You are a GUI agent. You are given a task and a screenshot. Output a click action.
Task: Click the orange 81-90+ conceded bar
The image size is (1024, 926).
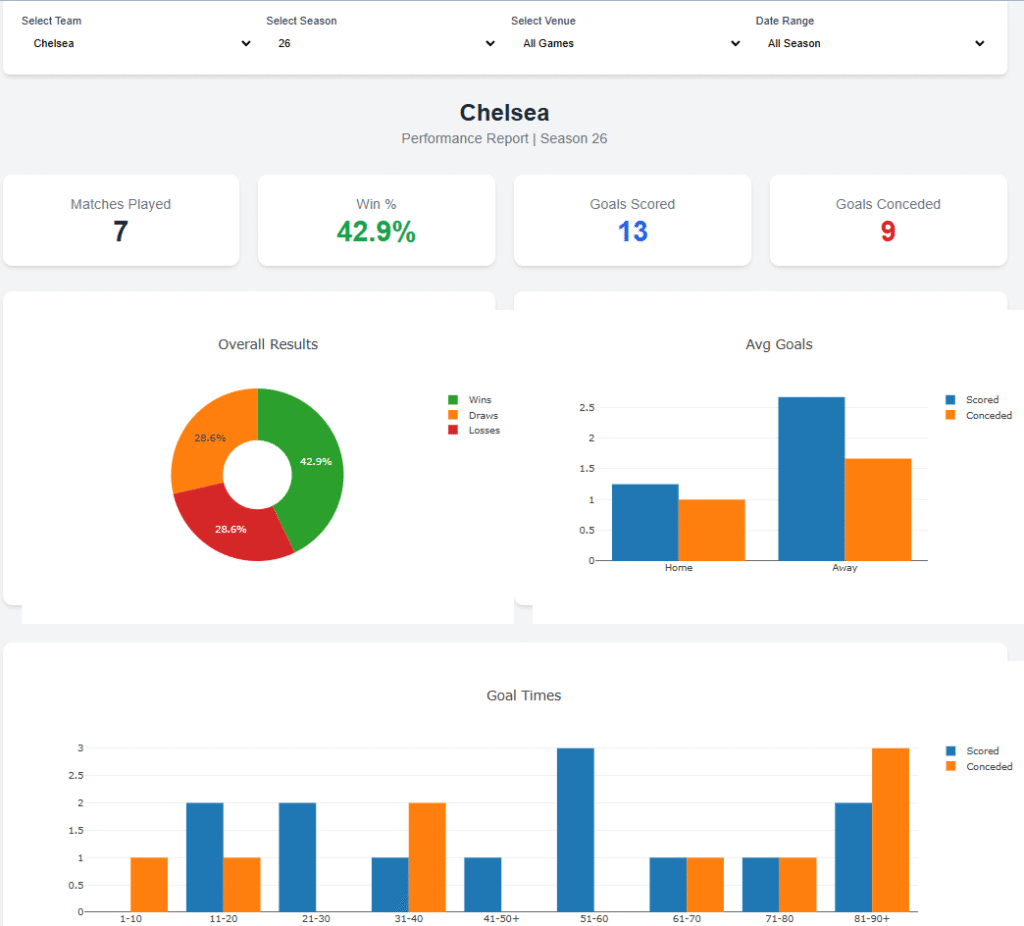pos(890,830)
